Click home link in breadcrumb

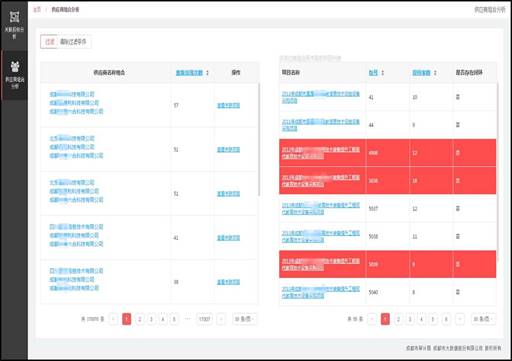coord(37,10)
